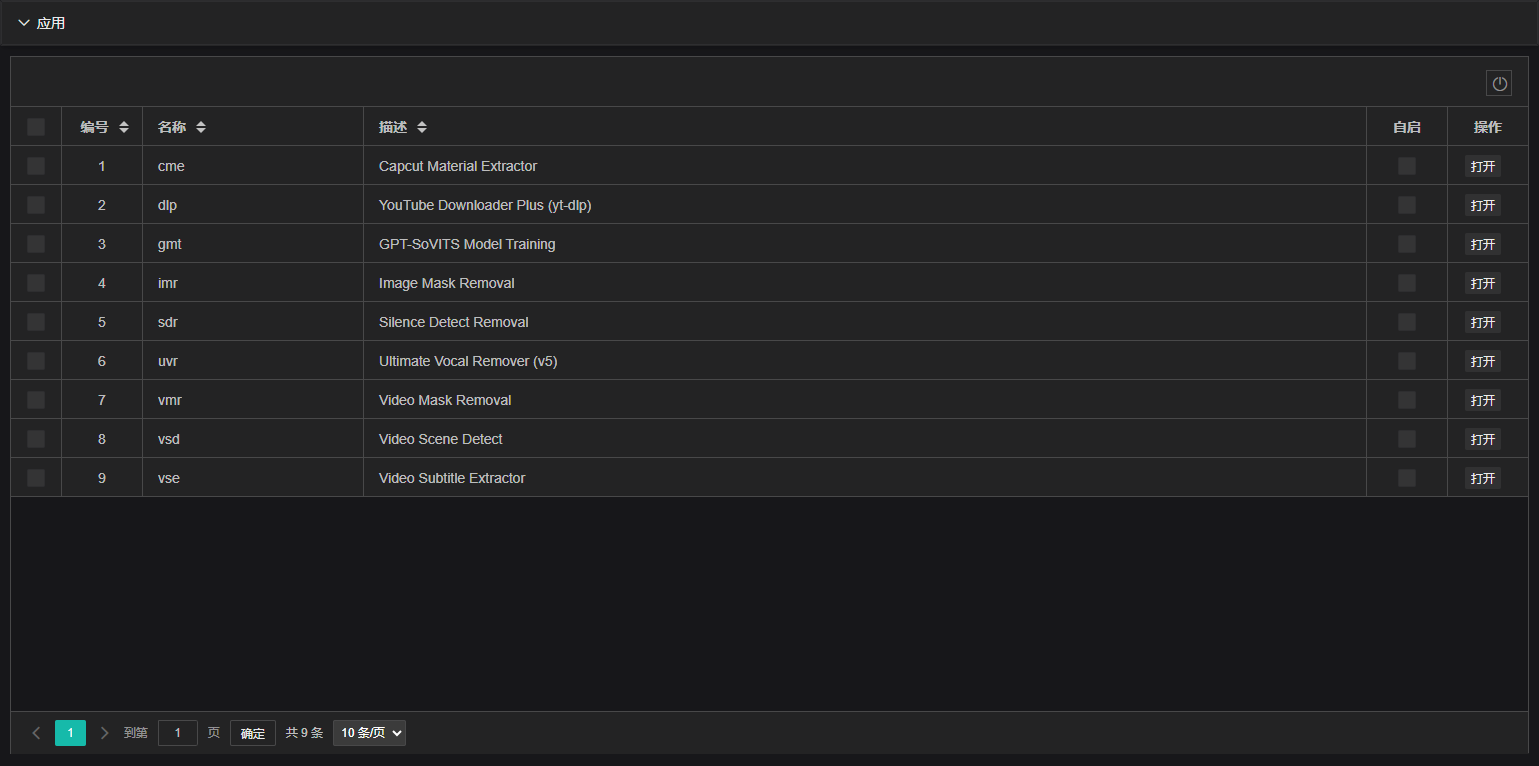Viewport: 1539px width, 766px height.
Task: Open the 10 条/页 page size dropdown
Action: click(x=369, y=732)
